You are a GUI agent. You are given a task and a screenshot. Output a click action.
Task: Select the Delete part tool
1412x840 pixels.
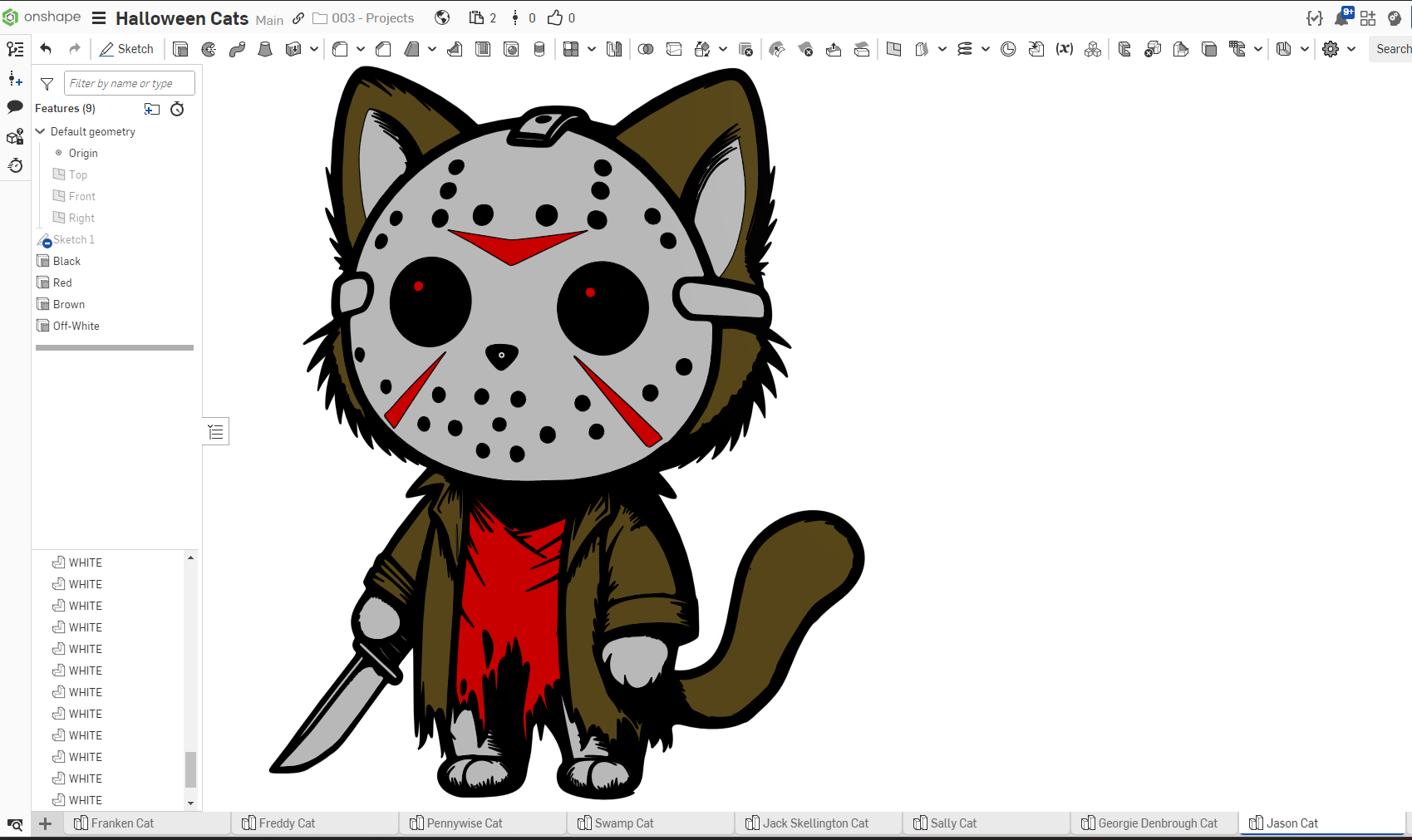pyautogui.click(x=745, y=49)
